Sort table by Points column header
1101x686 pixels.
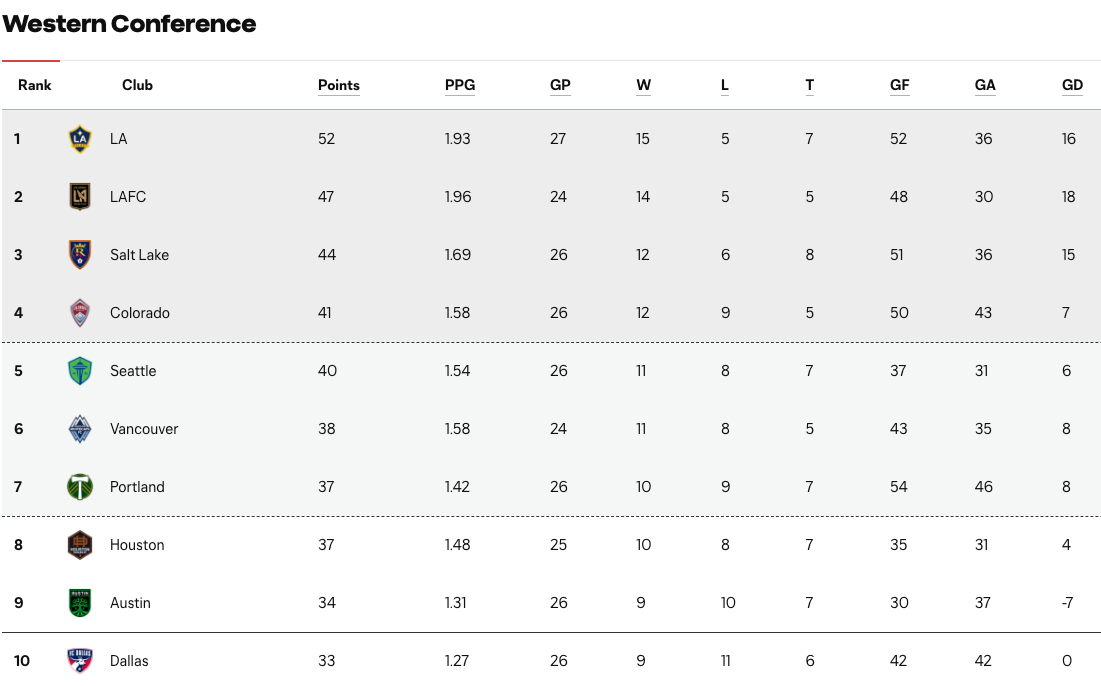click(338, 85)
